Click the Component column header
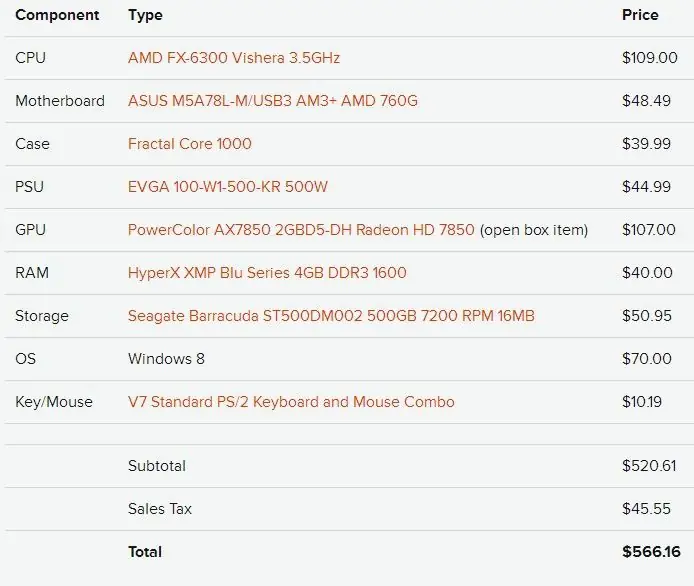This screenshot has height=586, width=694. (x=57, y=15)
